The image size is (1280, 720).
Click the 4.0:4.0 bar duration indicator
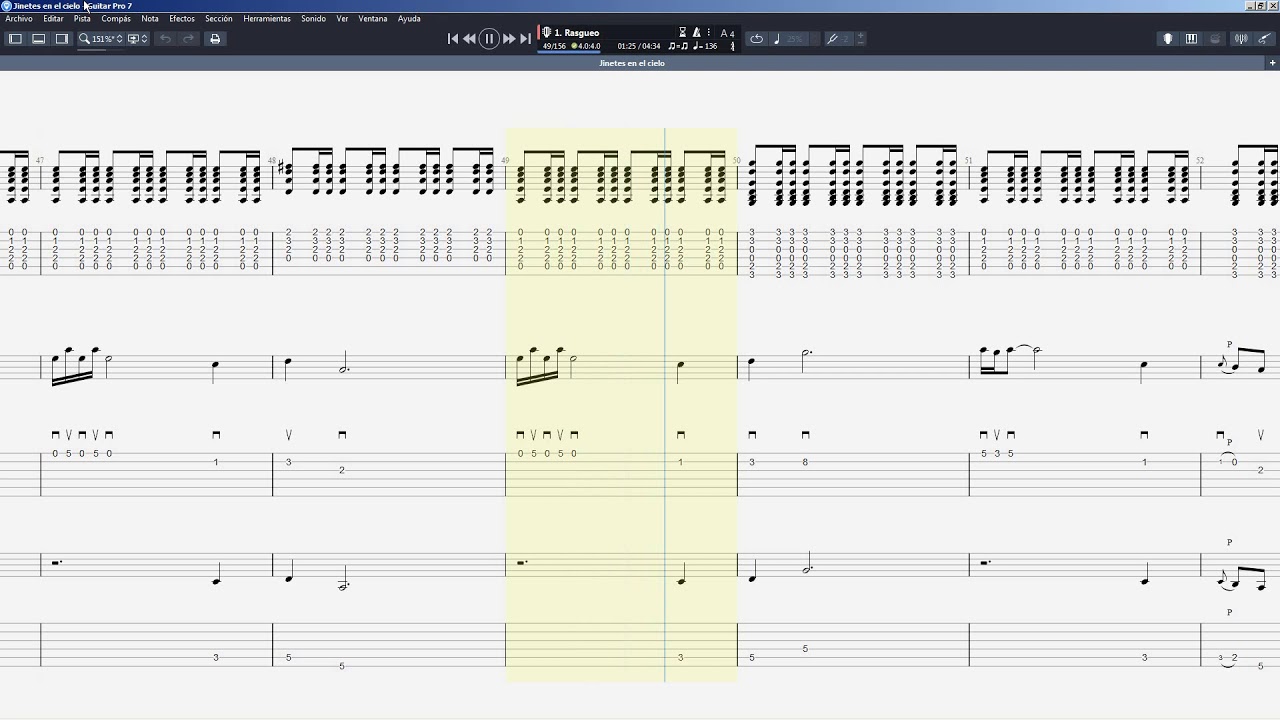586,46
